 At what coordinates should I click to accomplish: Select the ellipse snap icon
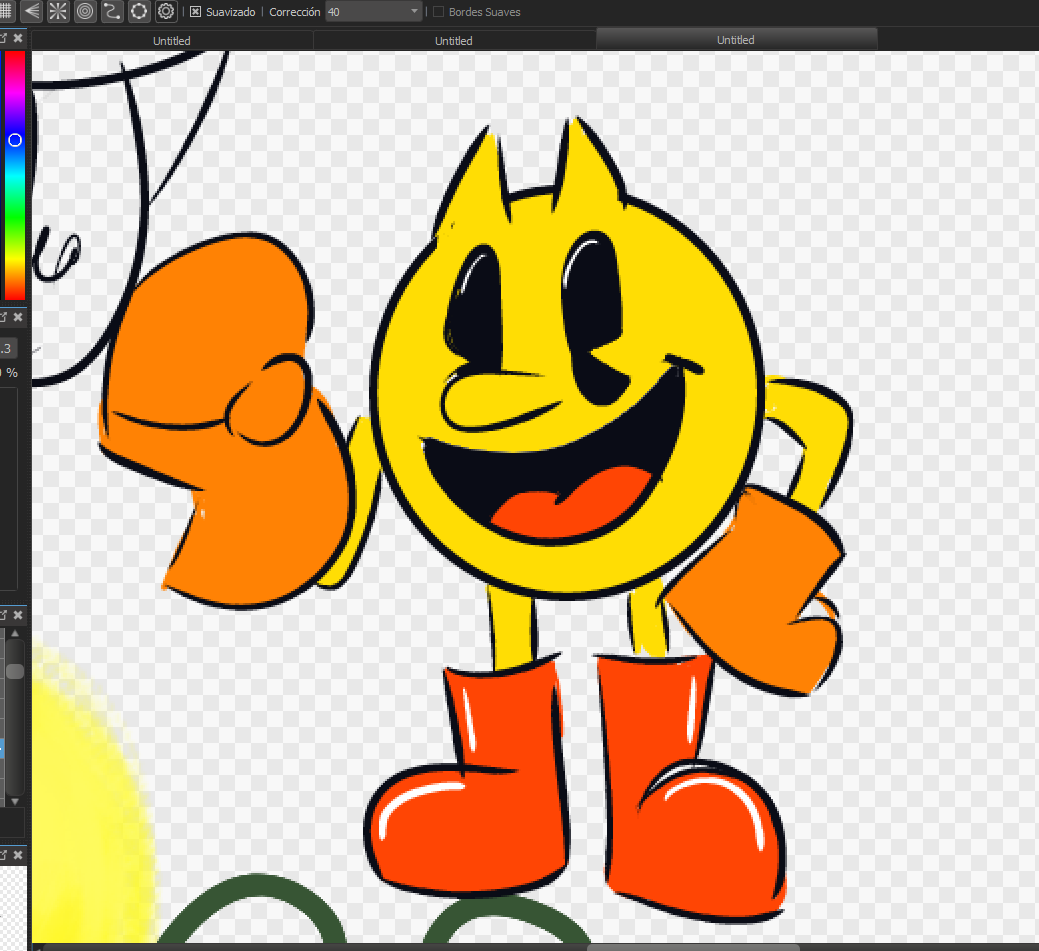(x=138, y=11)
